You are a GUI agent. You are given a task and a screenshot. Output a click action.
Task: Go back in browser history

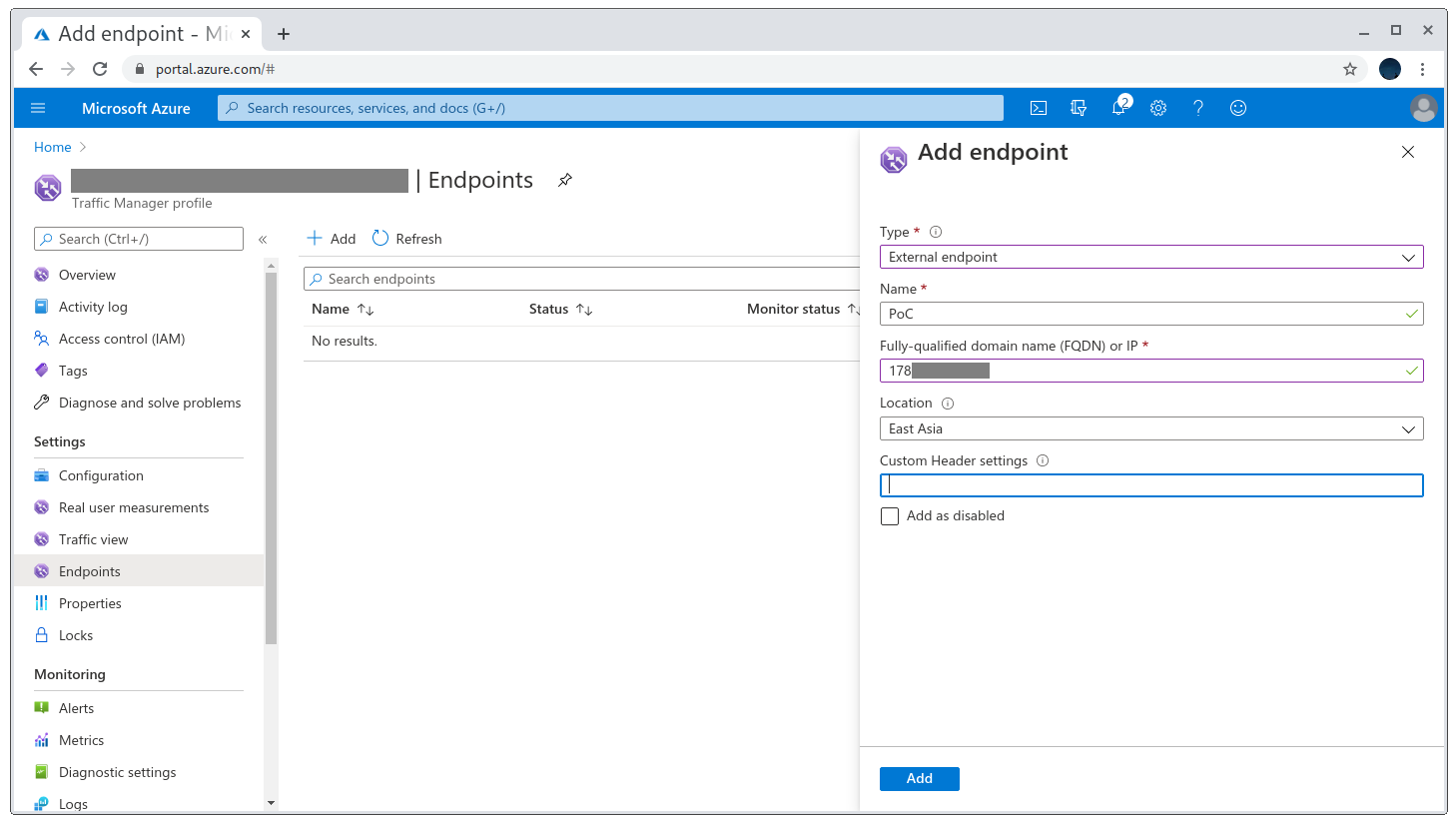[36, 69]
